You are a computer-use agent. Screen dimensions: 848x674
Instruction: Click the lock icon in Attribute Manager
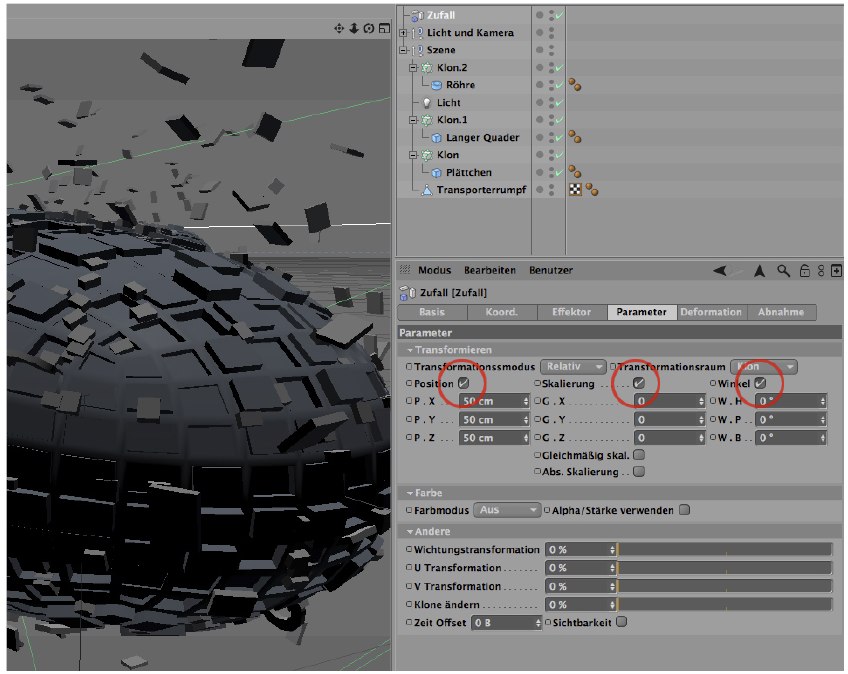tap(804, 270)
